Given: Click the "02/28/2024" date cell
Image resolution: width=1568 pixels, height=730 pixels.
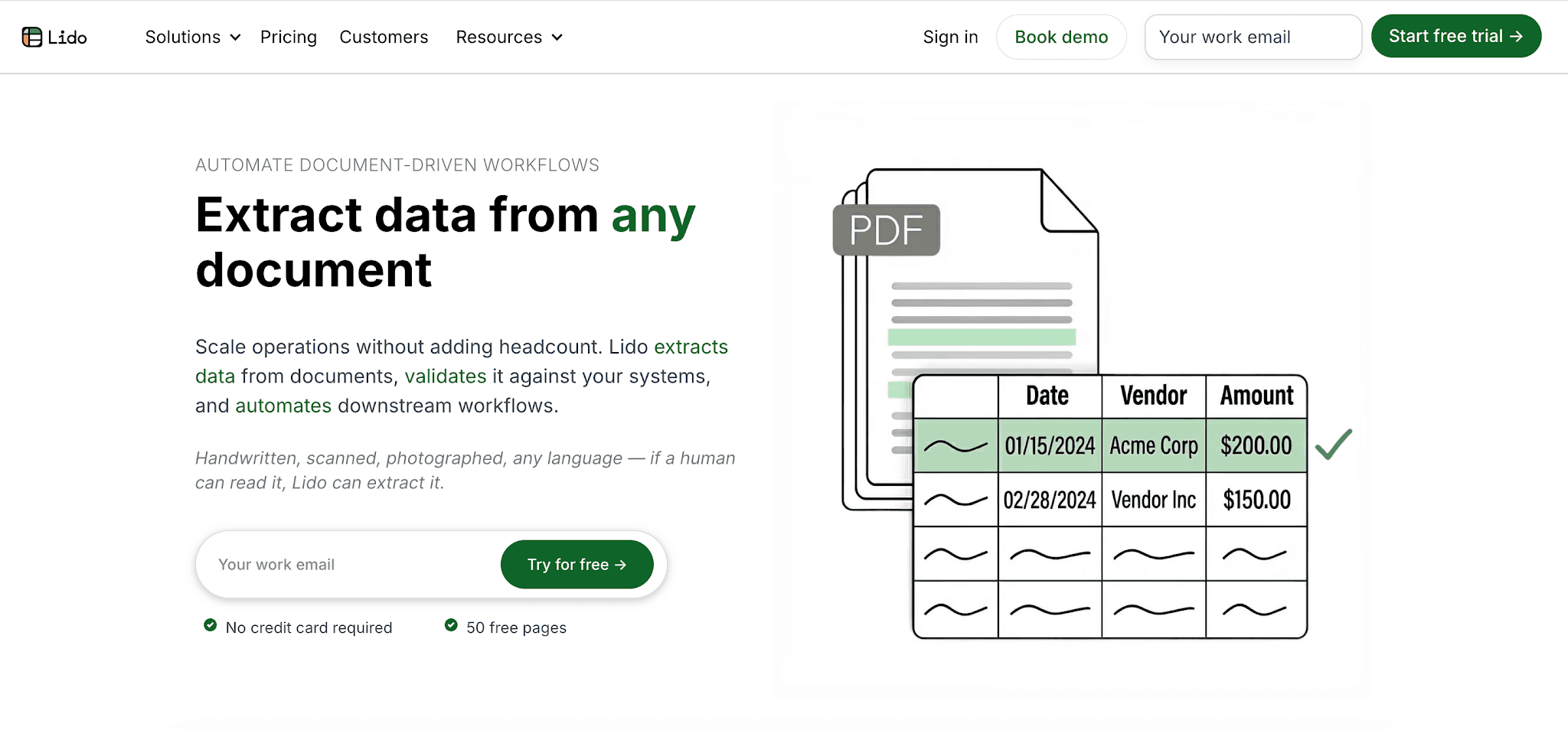Looking at the screenshot, I should pos(1050,500).
